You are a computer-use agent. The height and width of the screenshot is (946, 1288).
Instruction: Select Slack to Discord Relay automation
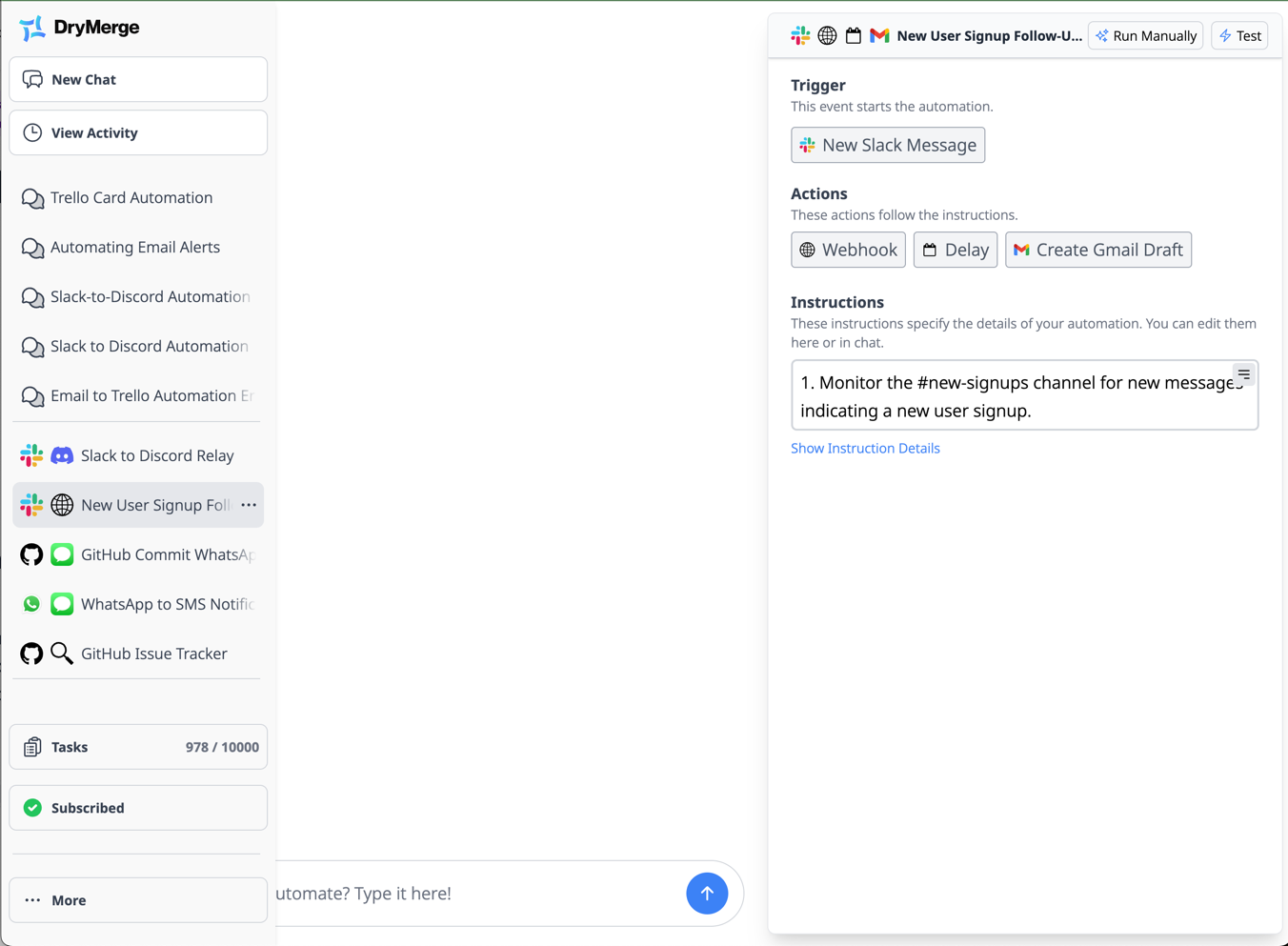click(138, 455)
